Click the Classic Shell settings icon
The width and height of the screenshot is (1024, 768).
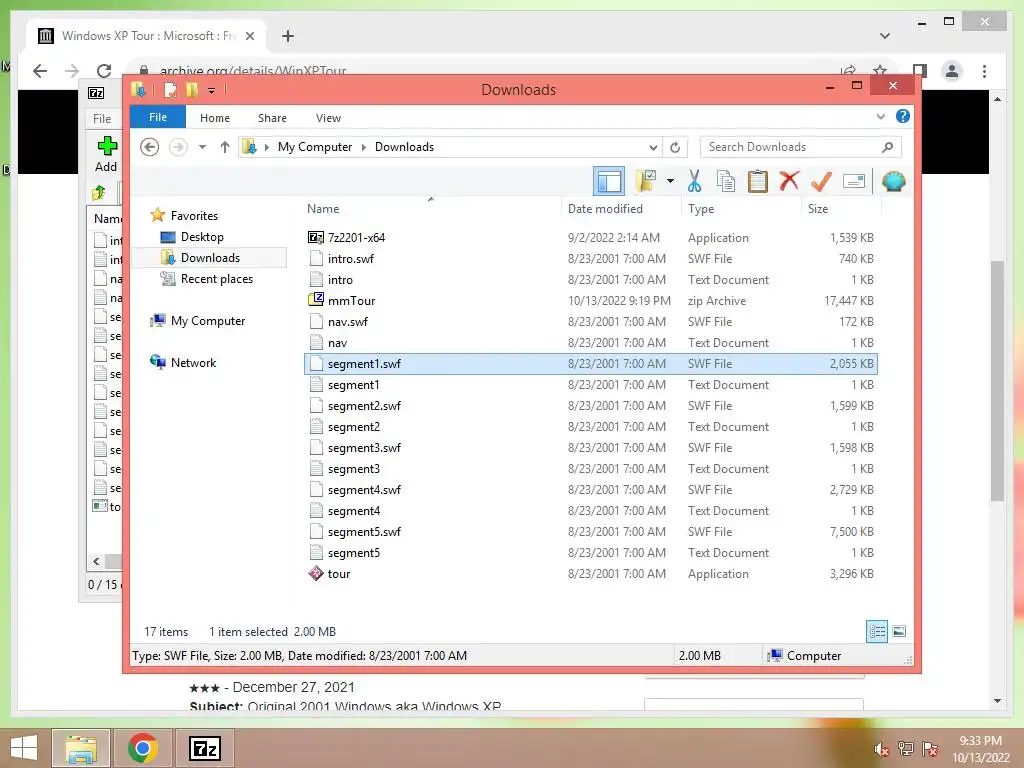(893, 181)
